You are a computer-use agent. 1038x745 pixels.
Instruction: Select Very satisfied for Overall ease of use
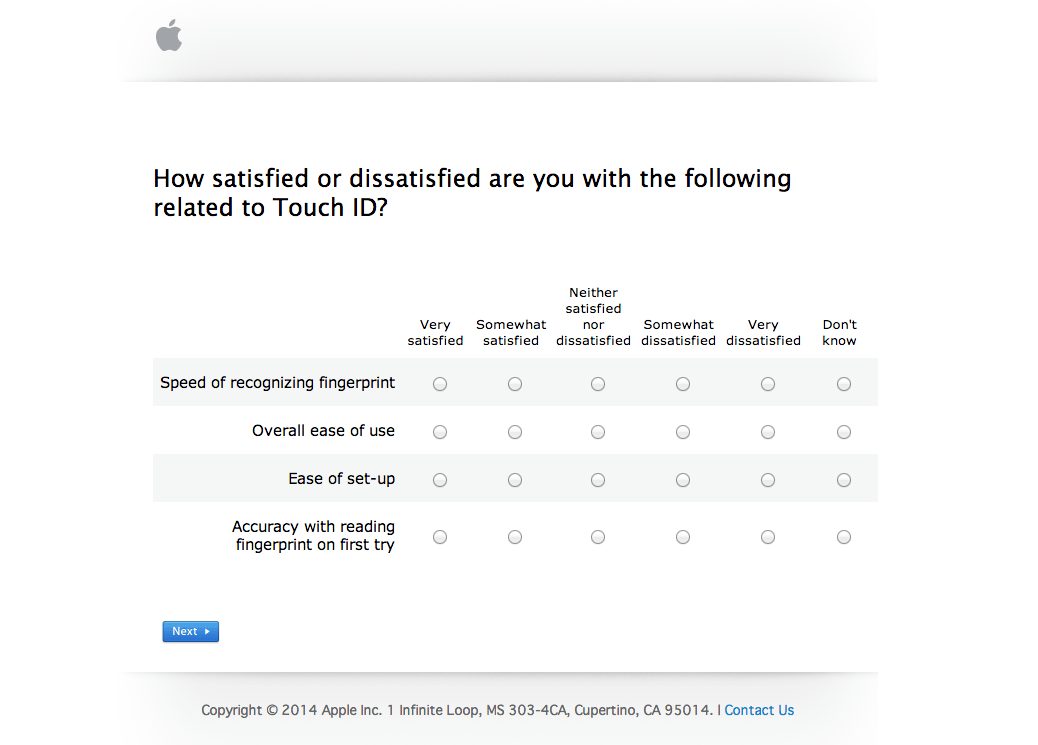click(x=440, y=432)
